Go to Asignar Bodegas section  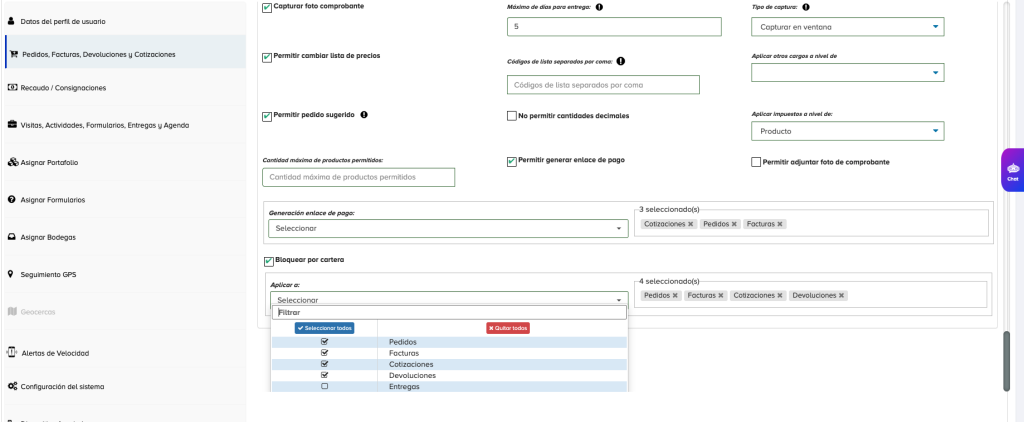[123, 237]
